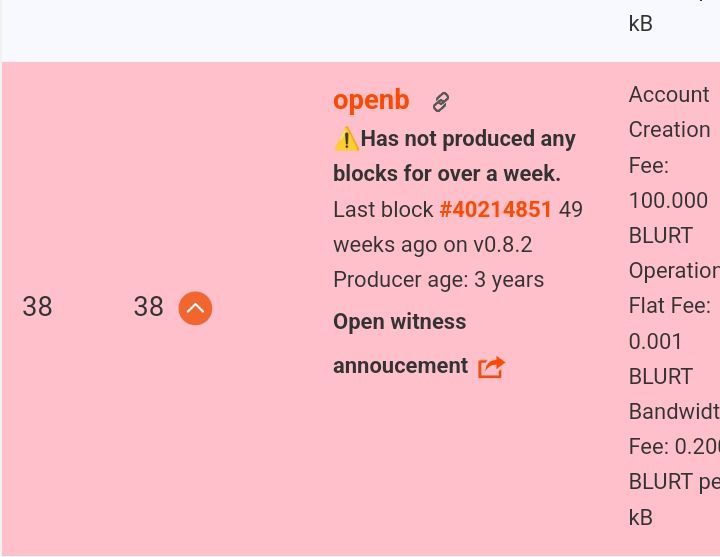
Task: Click the "Last block" label
Action: [x=383, y=210]
